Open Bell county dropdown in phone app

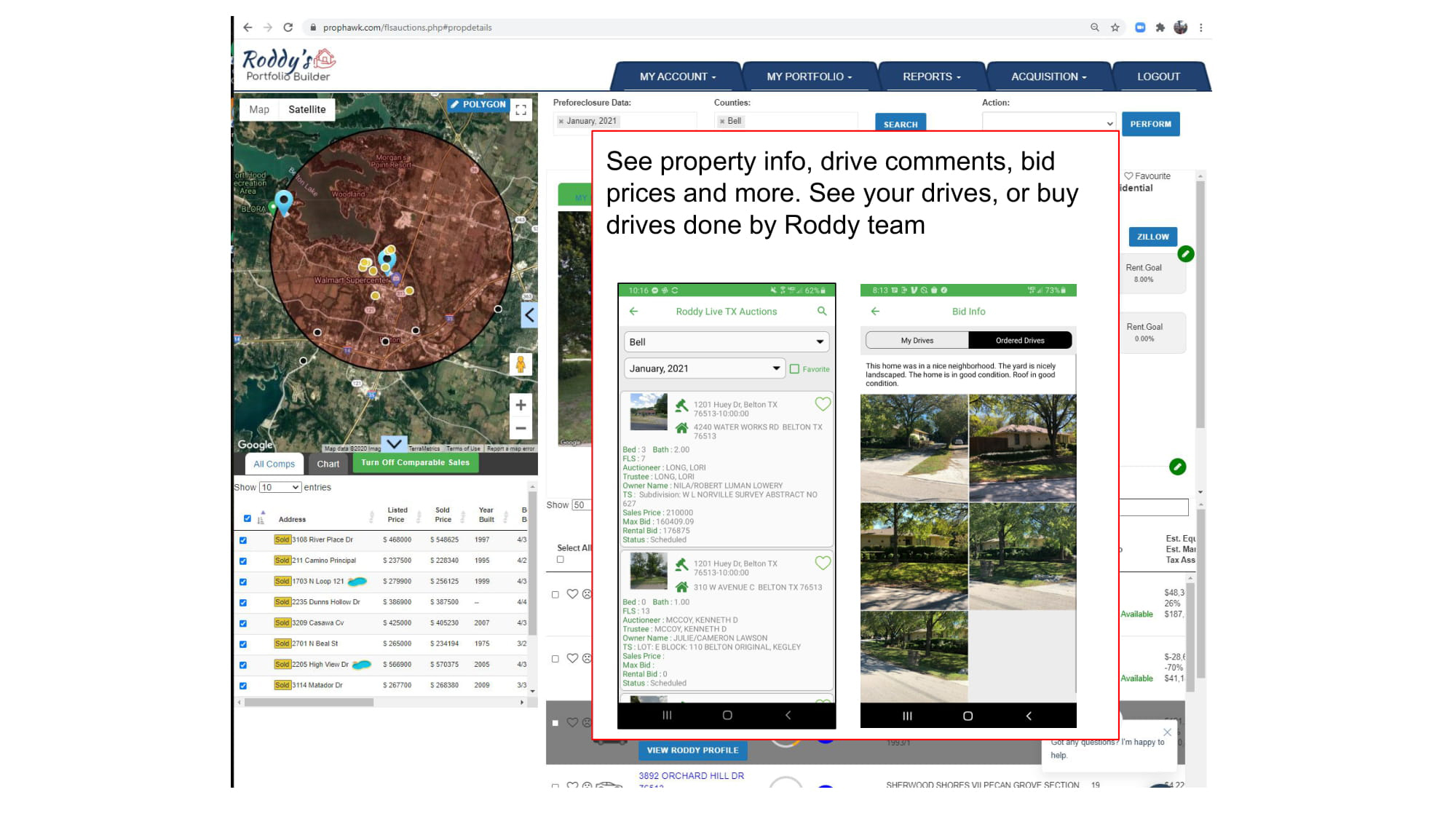(727, 342)
